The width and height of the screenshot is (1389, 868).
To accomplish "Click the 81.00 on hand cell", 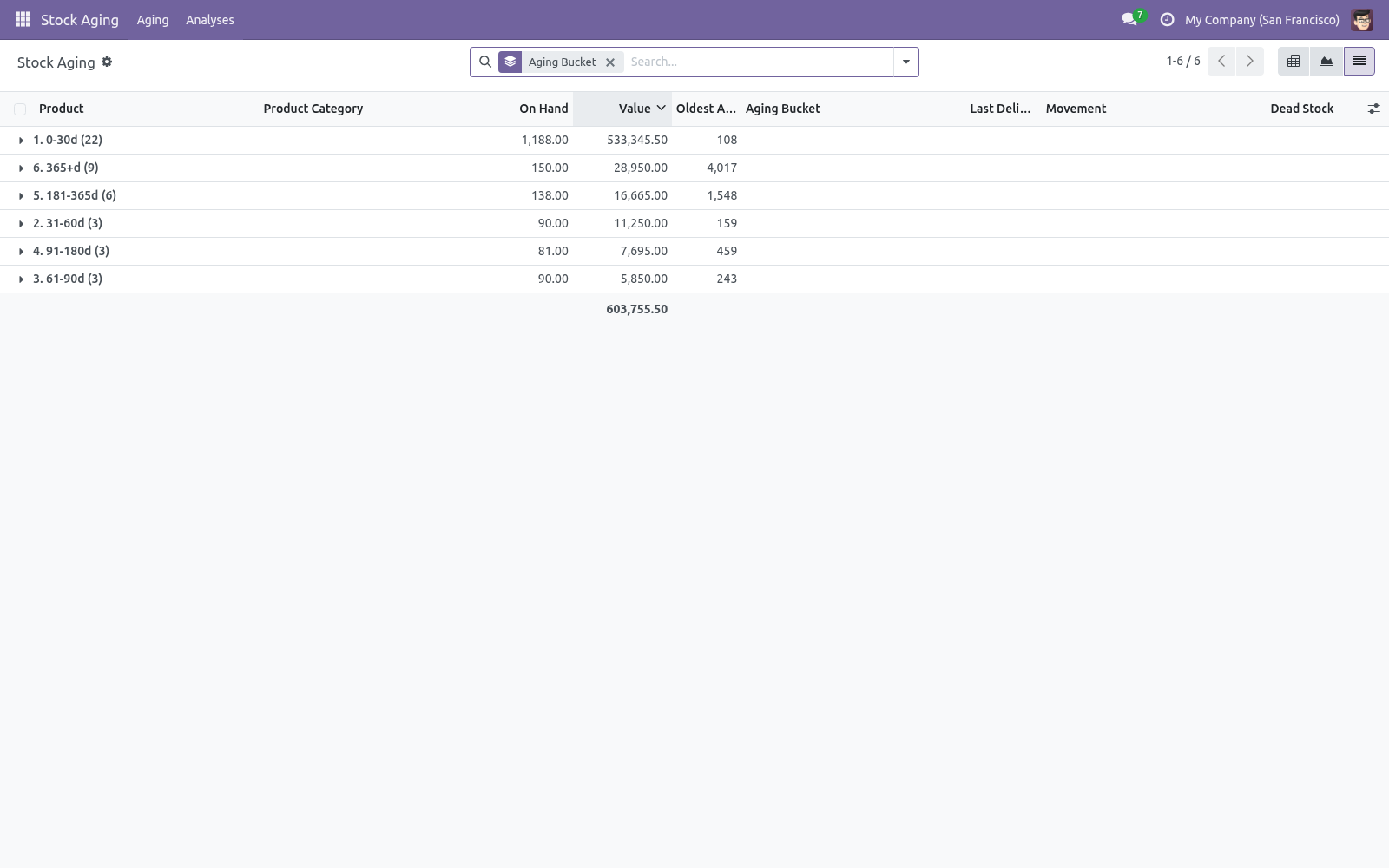I will point(553,251).
